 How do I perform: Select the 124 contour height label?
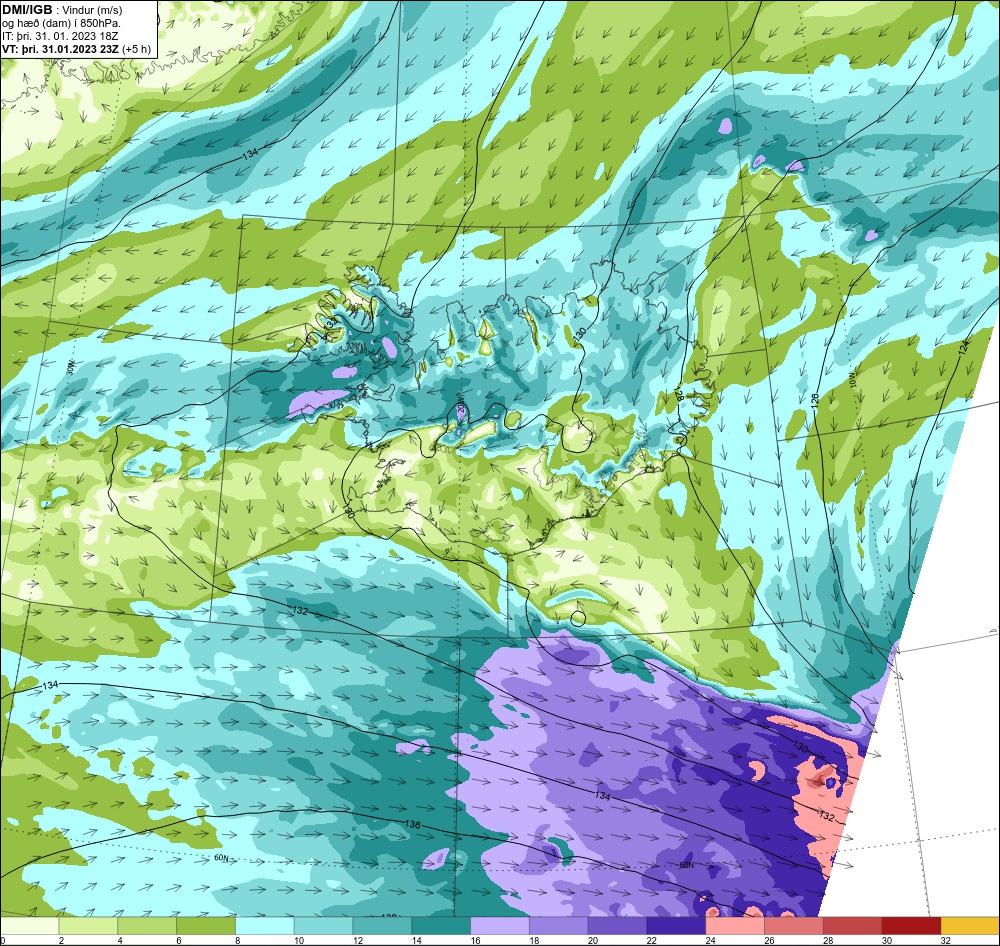point(963,346)
